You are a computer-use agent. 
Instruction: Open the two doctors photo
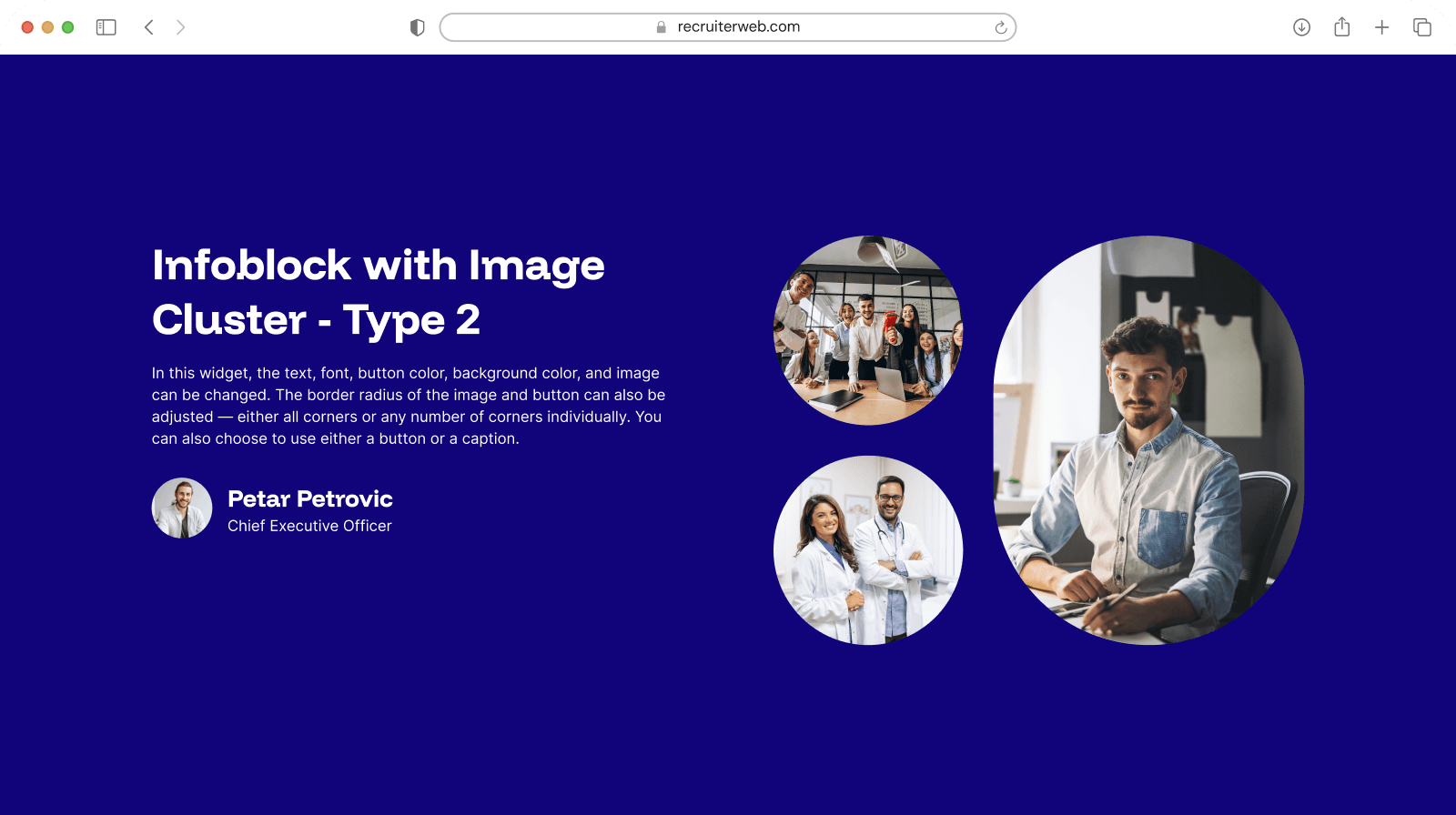pyautogui.click(x=867, y=550)
